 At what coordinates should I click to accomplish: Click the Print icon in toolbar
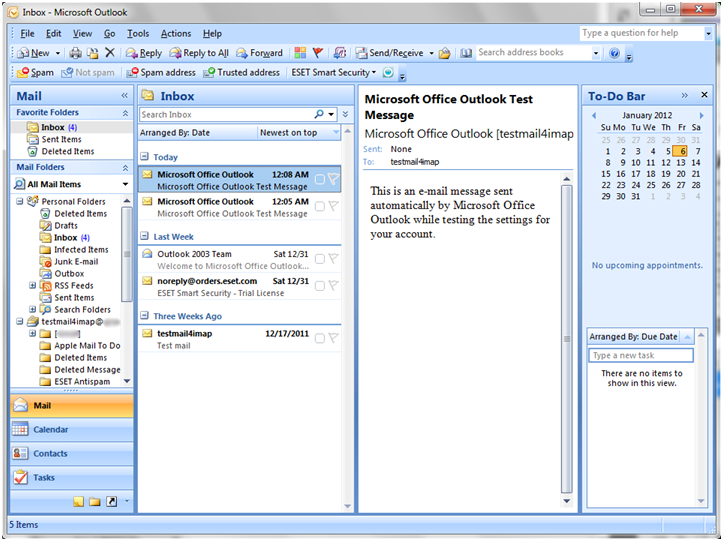[76, 53]
